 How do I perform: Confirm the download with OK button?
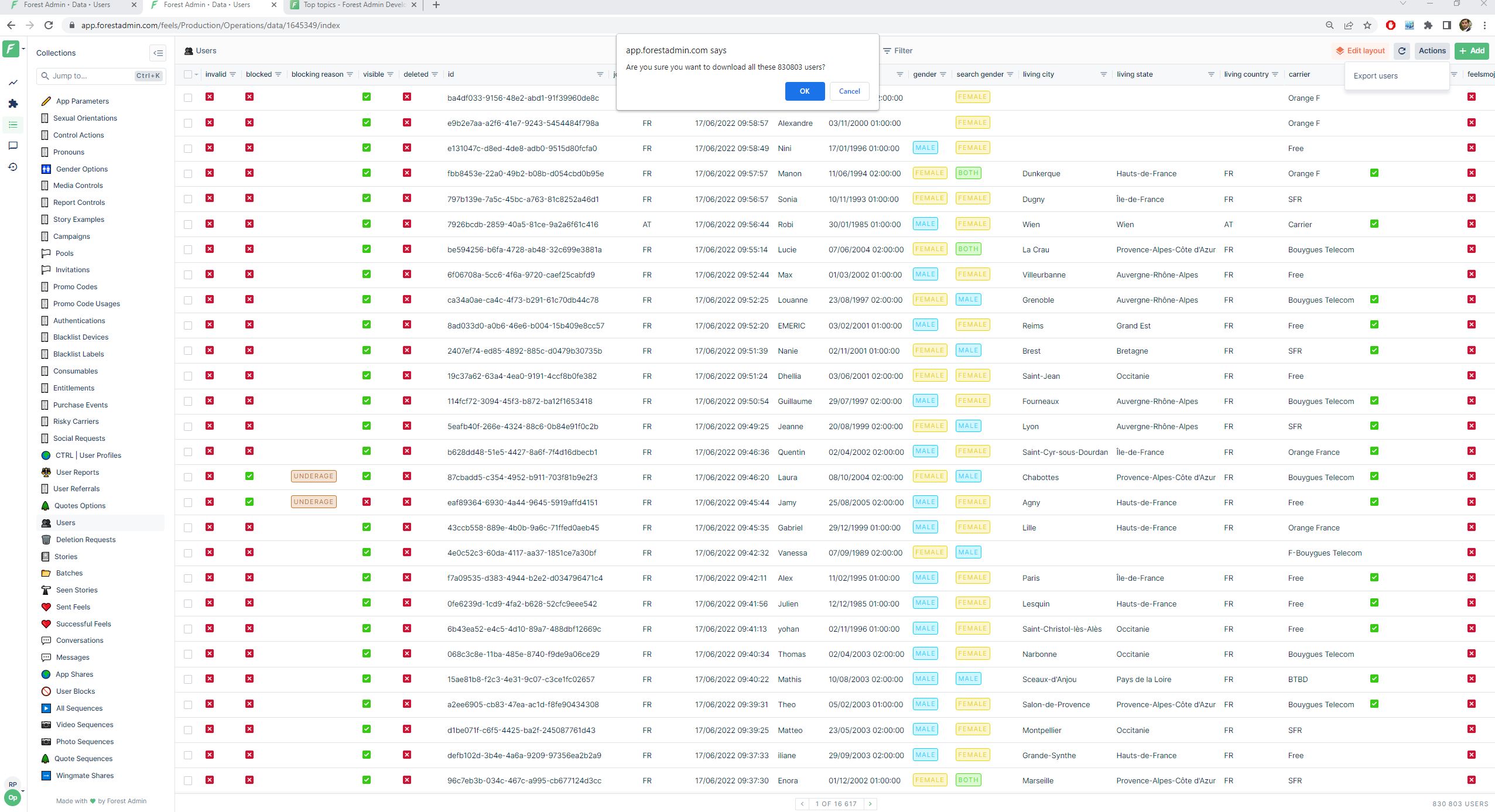coord(805,91)
